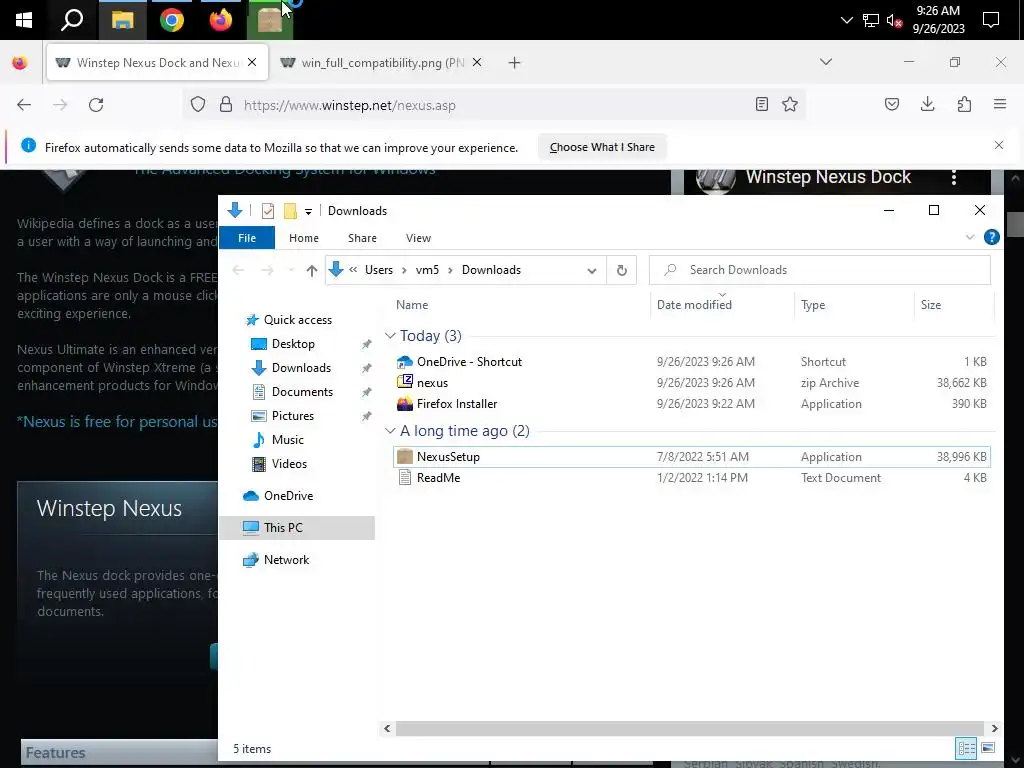The image size is (1024, 768).
Task: Open Network in navigation pane
Action: pos(287,560)
